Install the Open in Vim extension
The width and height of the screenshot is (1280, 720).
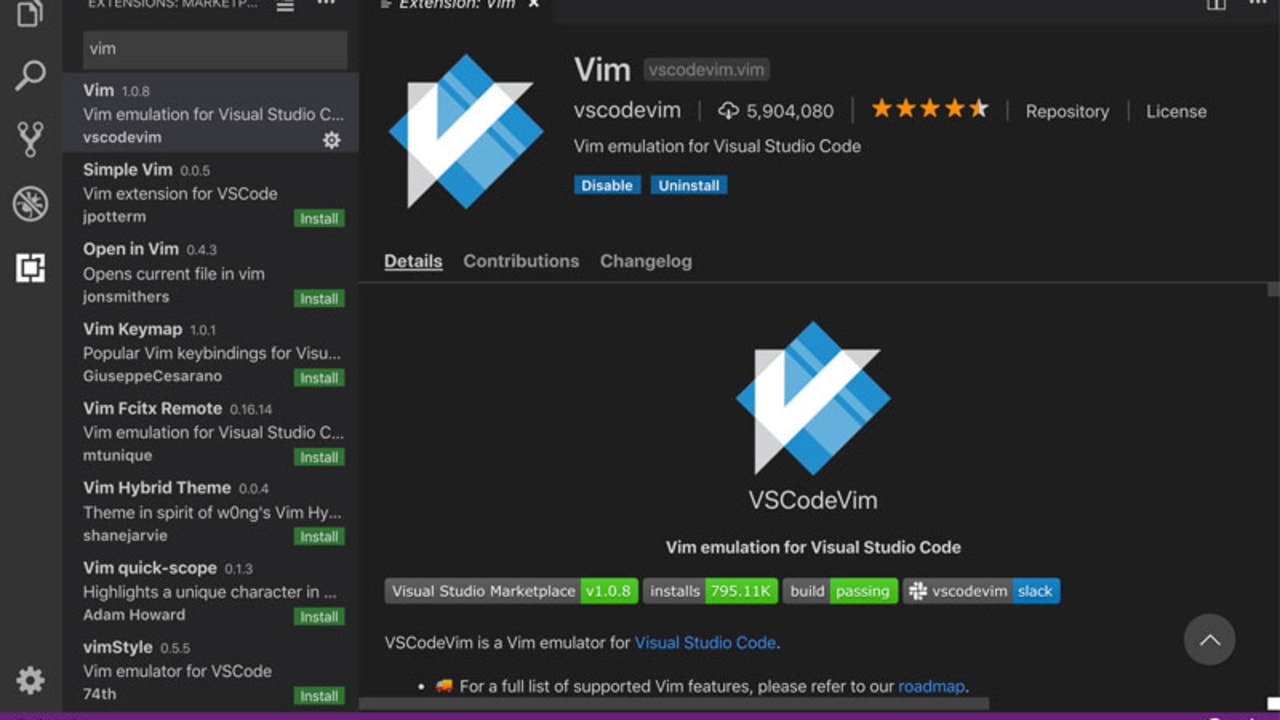[319, 298]
